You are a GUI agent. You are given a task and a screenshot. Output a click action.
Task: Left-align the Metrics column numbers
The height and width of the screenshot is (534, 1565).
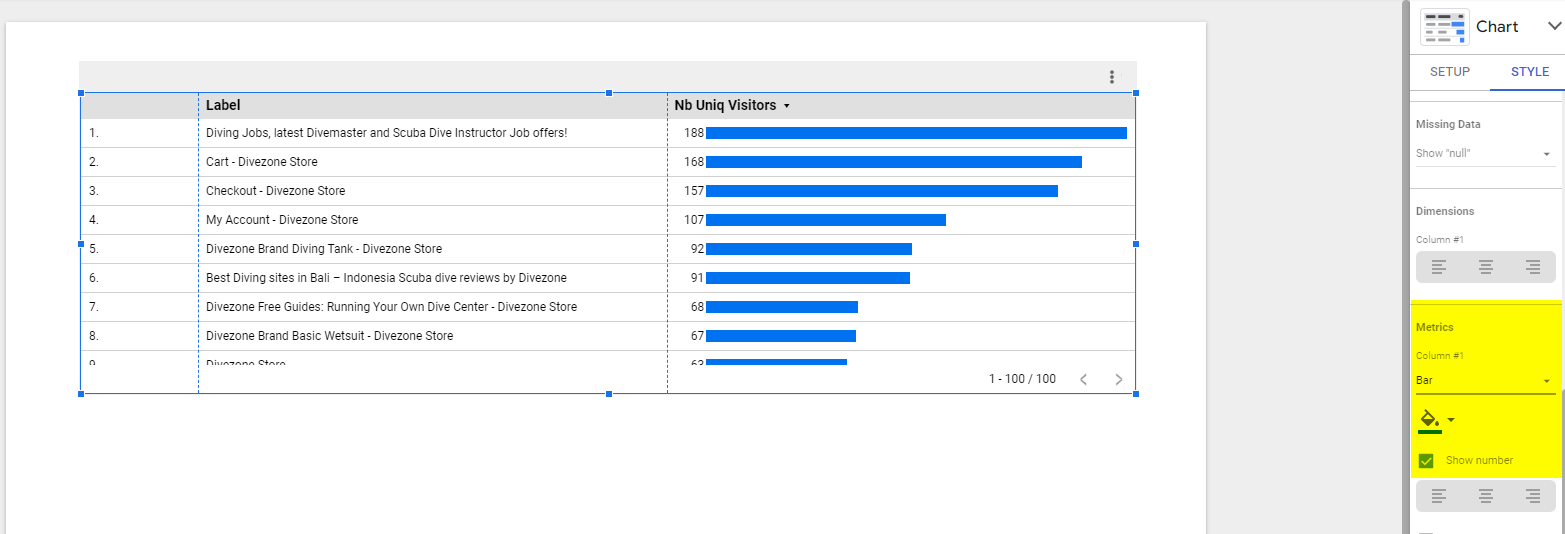click(x=1439, y=495)
